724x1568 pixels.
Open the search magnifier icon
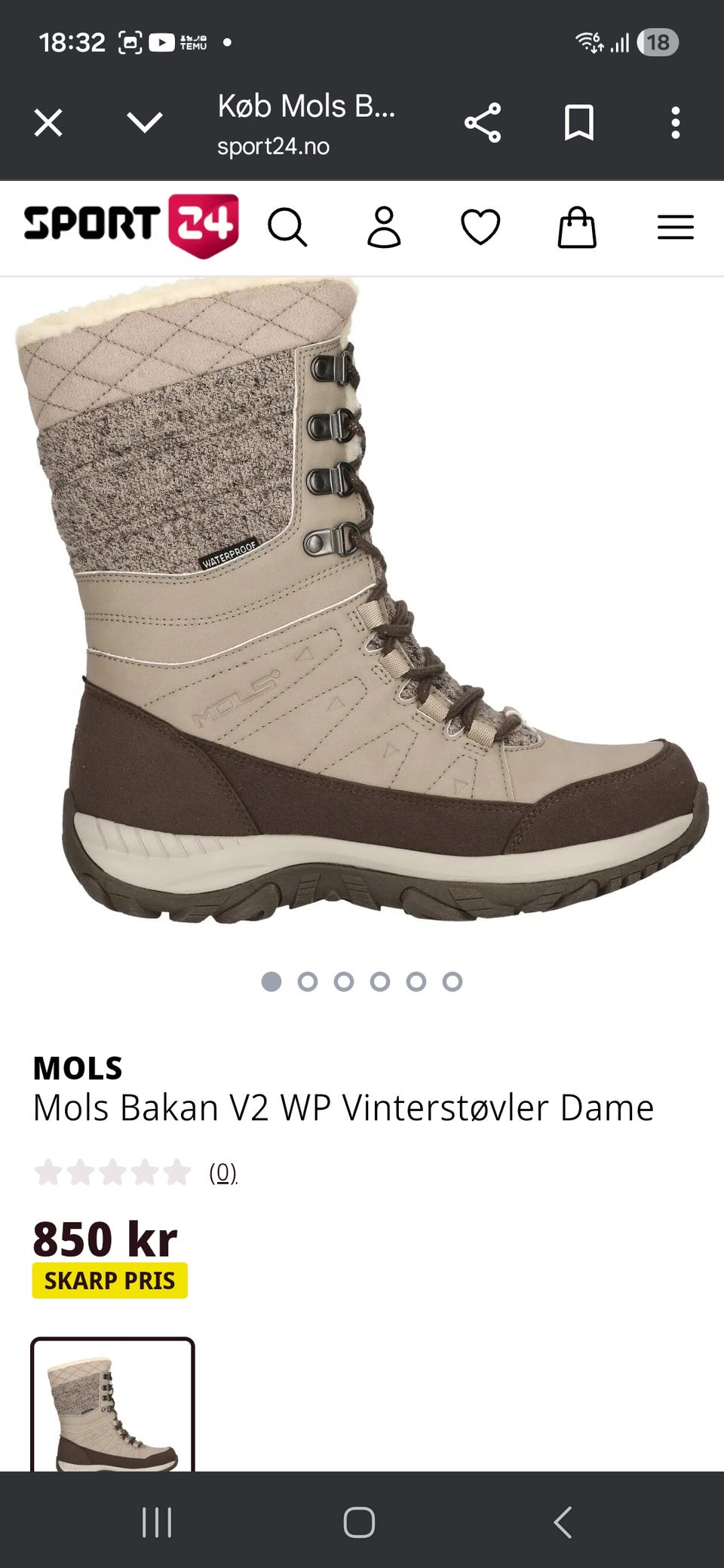[287, 227]
